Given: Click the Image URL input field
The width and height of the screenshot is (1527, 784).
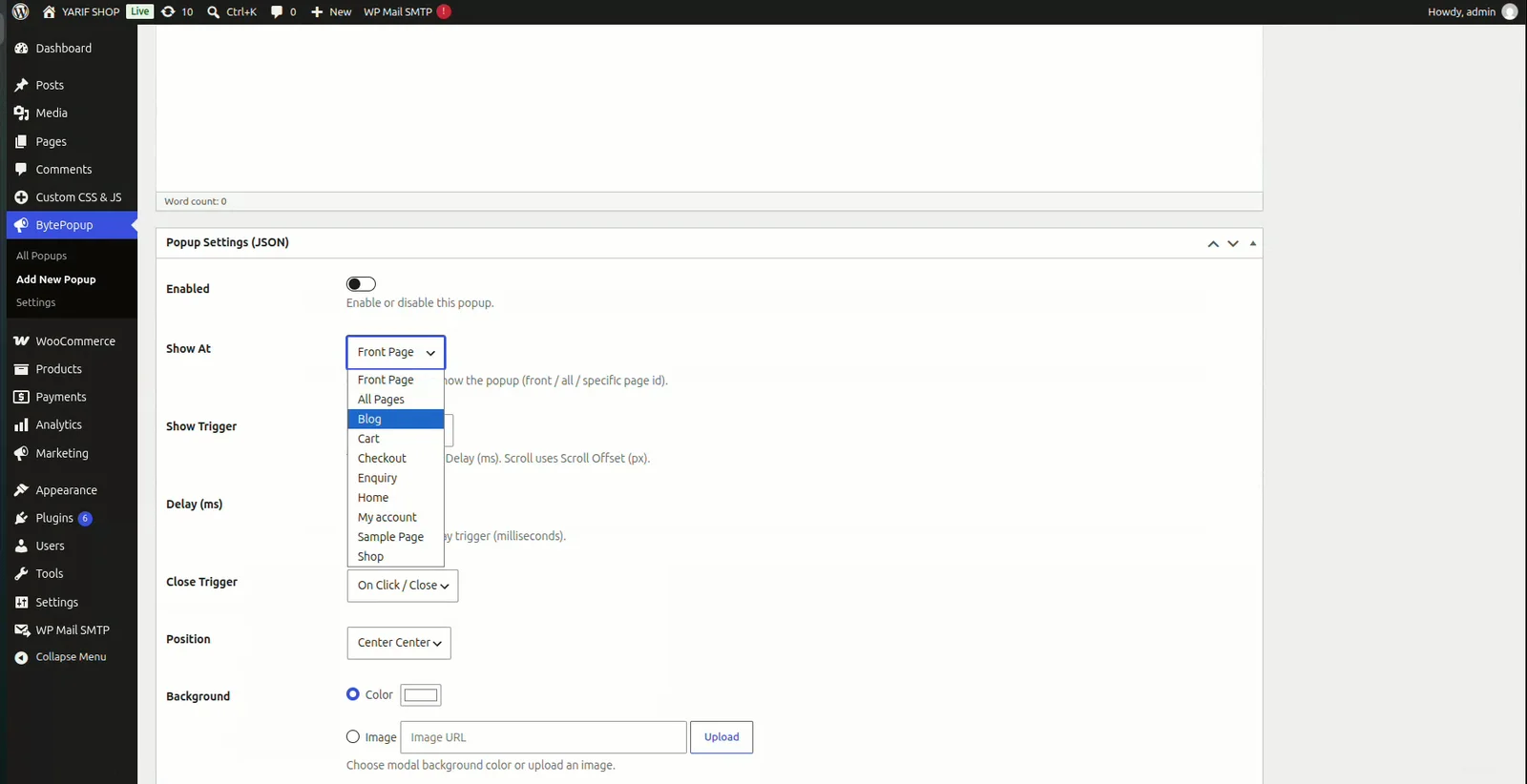Looking at the screenshot, I should 543,737.
